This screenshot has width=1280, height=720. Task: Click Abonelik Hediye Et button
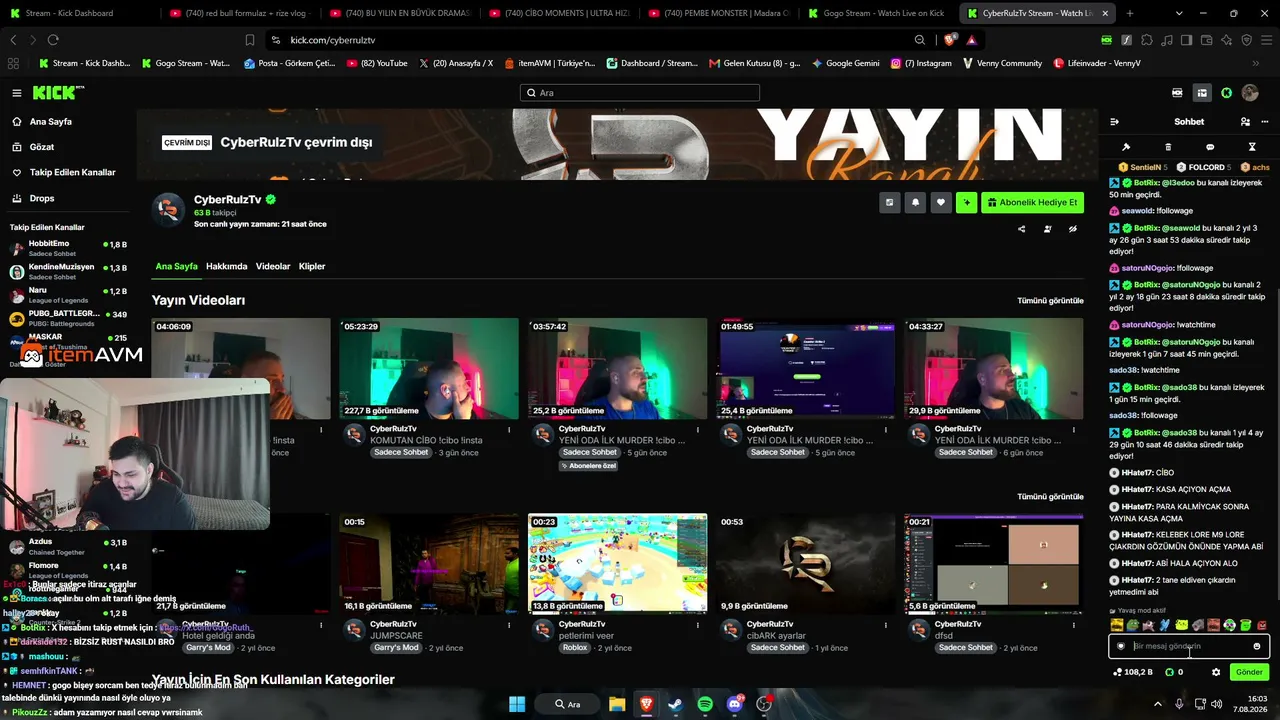(x=1032, y=202)
